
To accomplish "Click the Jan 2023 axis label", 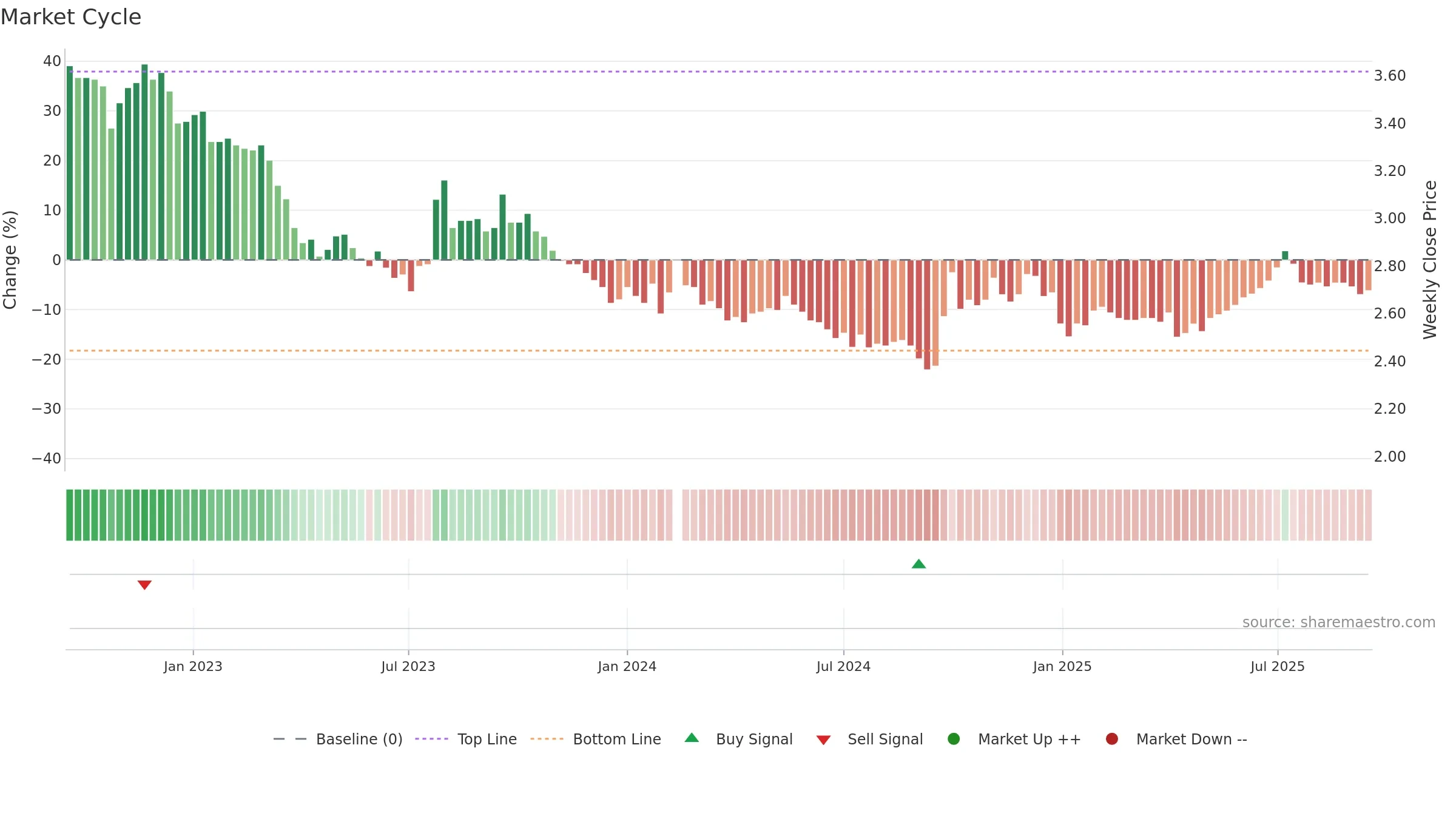I will 193,666.
